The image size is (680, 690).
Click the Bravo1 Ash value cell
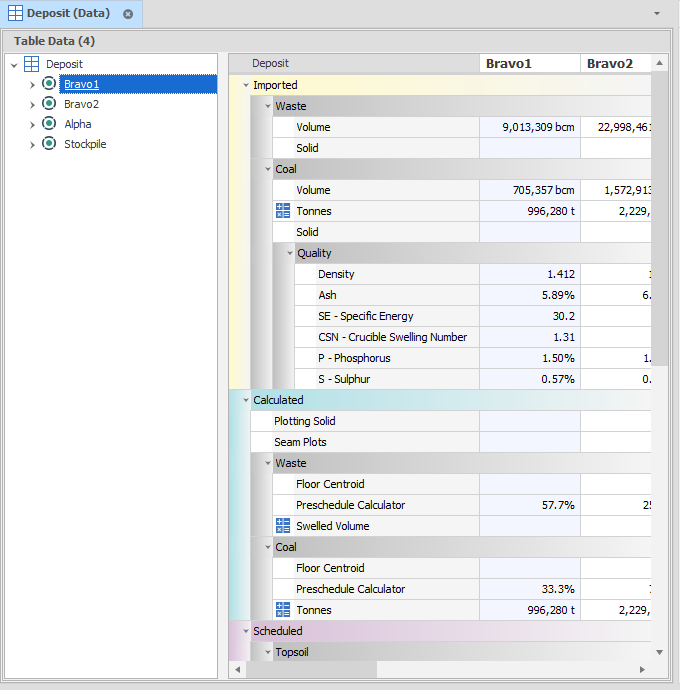pyautogui.click(x=529, y=295)
